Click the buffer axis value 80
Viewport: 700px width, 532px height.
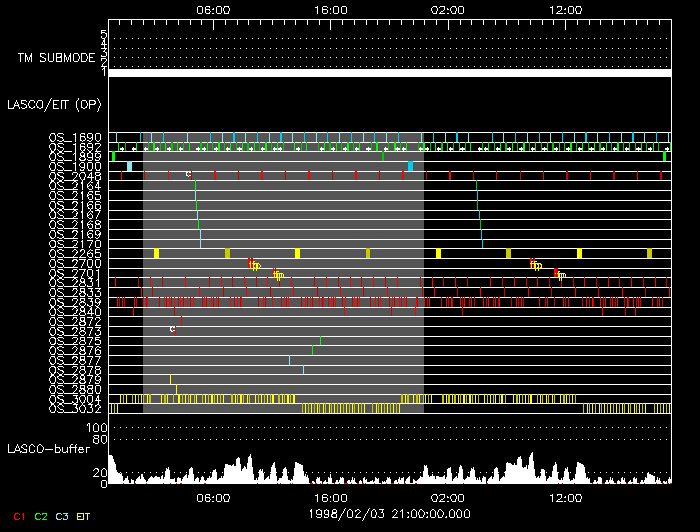tap(100, 439)
